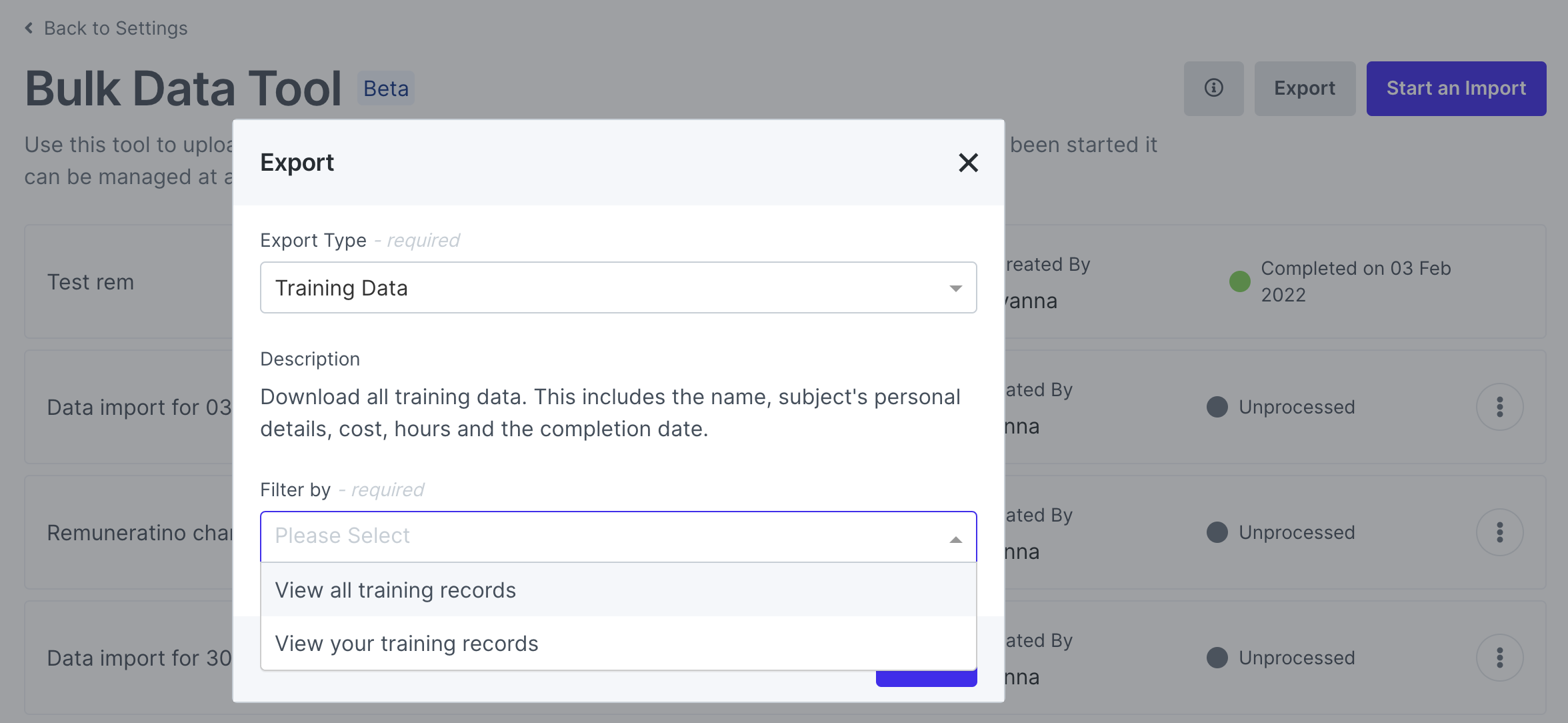Click the Beta badge next to title

[x=386, y=88]
